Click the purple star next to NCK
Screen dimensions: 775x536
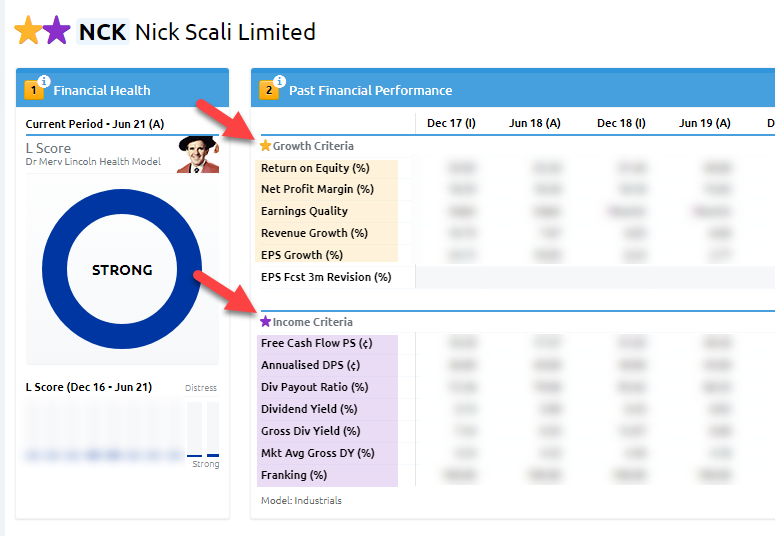click(56, 31)
